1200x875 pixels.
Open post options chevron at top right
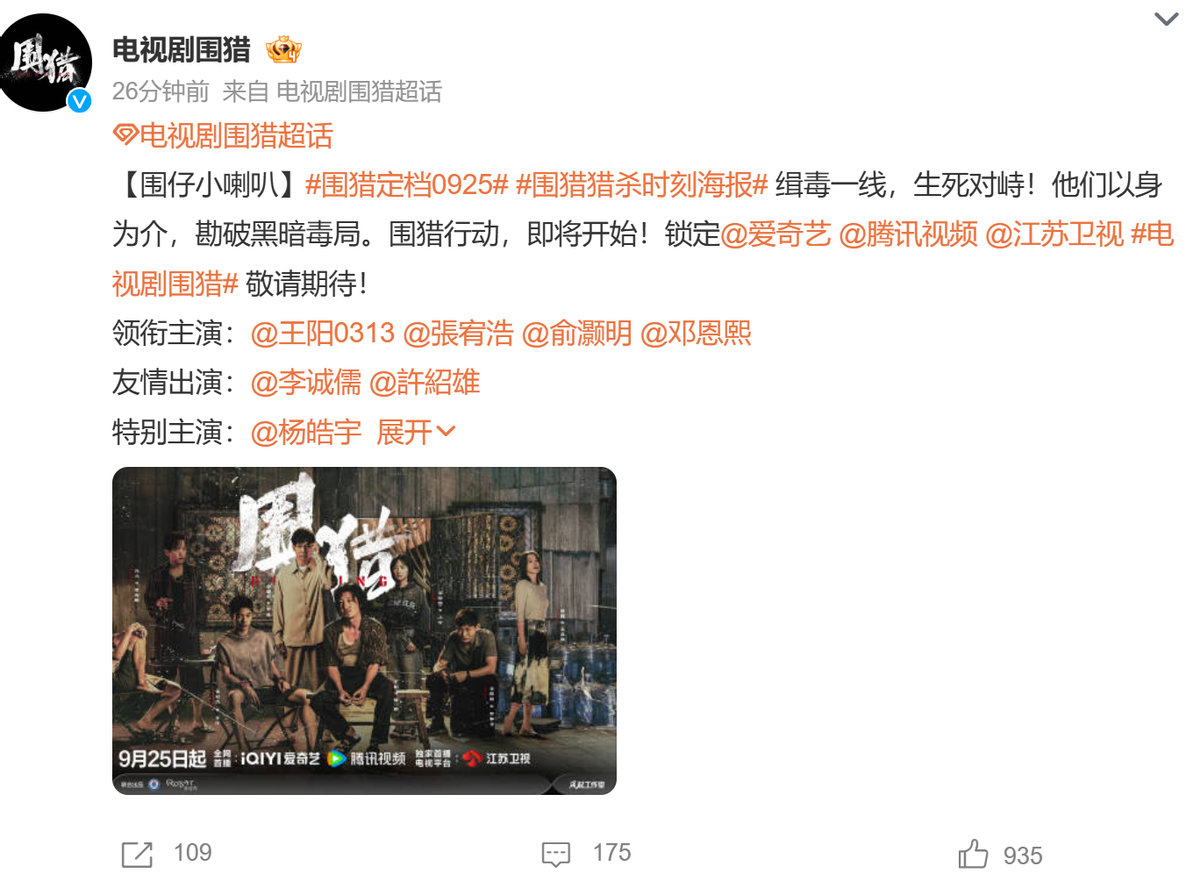click(x=1167, y=19)
